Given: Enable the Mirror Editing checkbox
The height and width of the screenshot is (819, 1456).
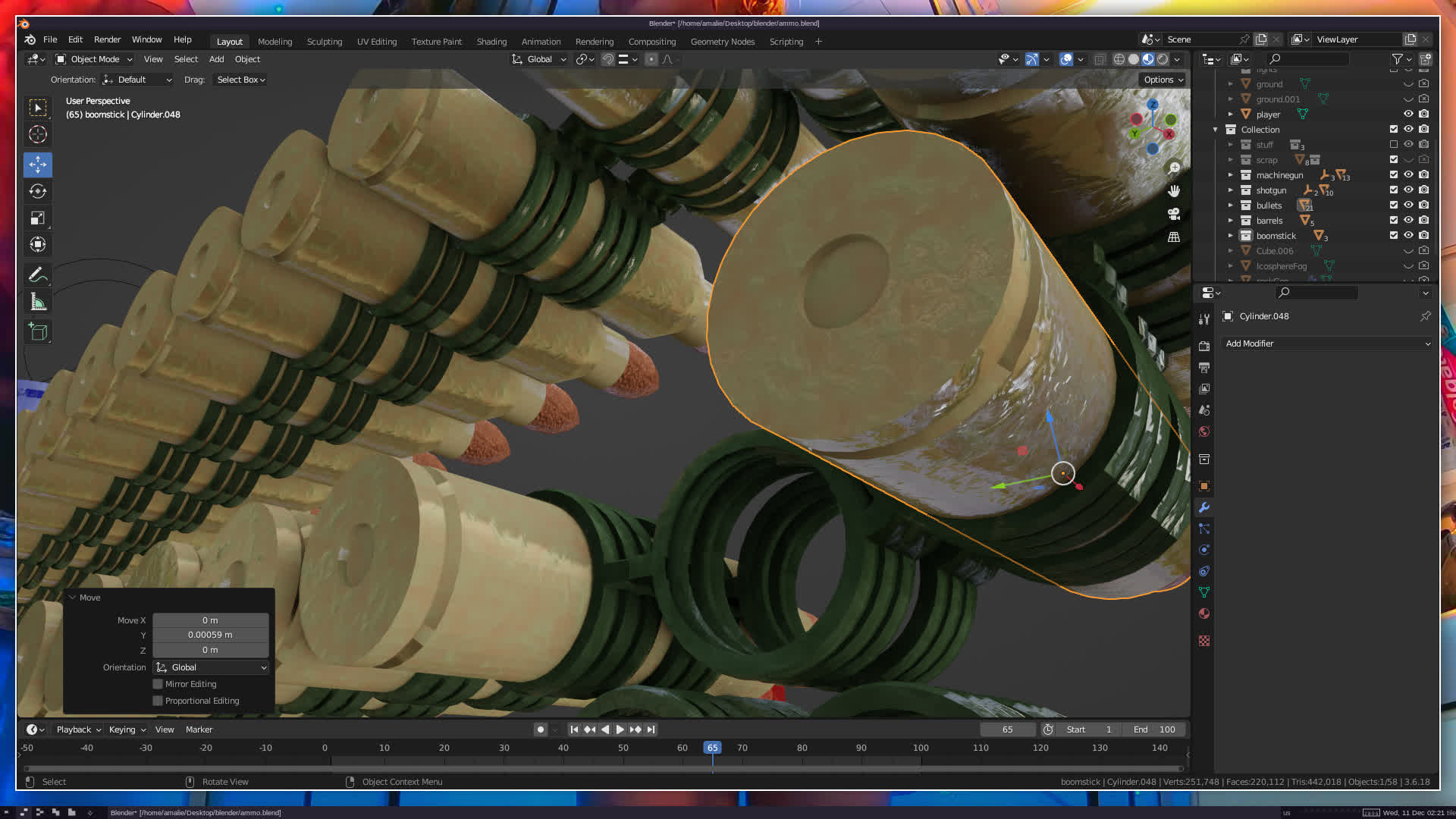Looking at the screenshot, I should pyautogui.click(x=158, y=684).
